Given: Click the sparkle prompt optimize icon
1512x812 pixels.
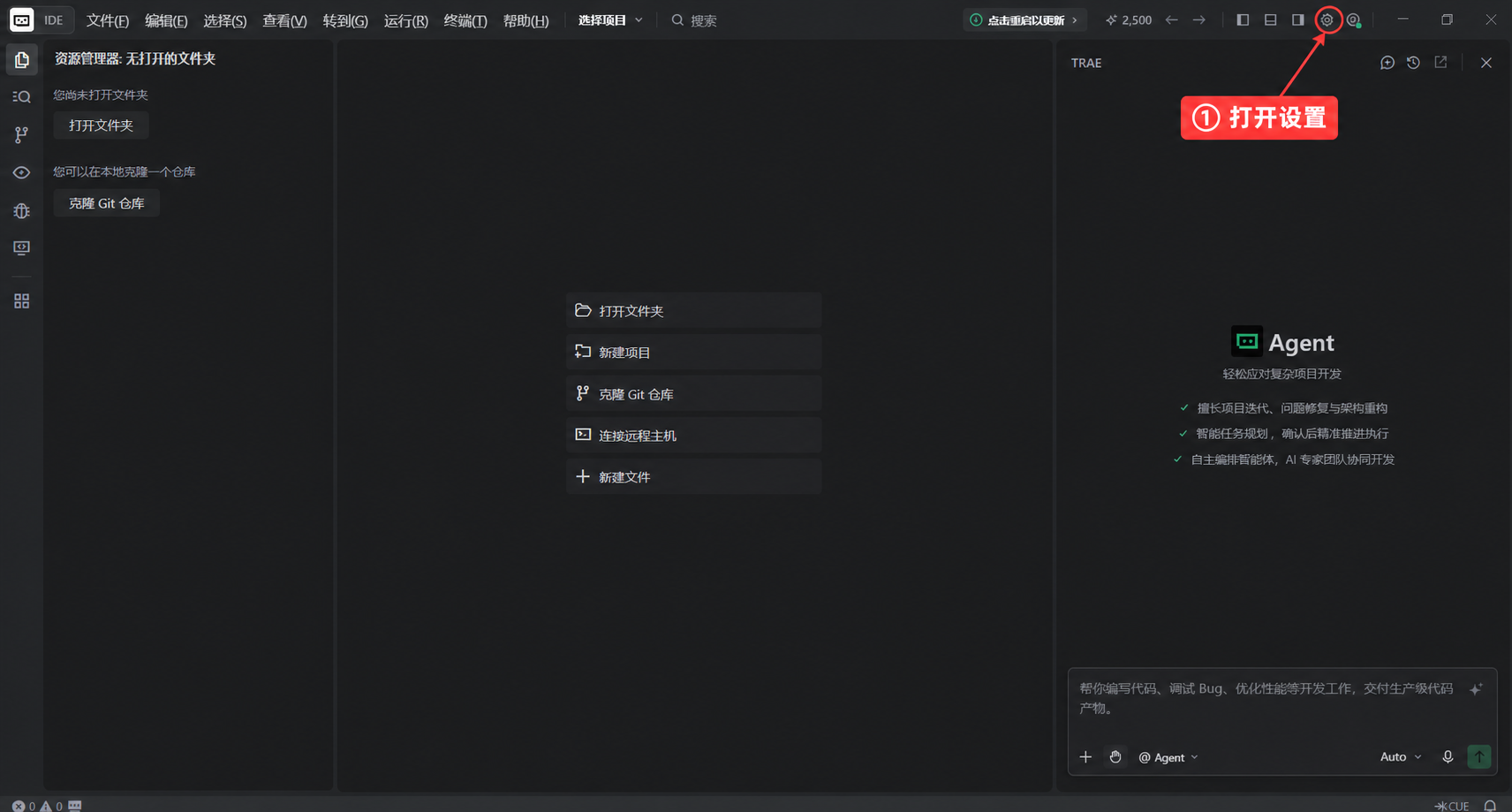Looking at the screenshot, I should (1476, 689).
